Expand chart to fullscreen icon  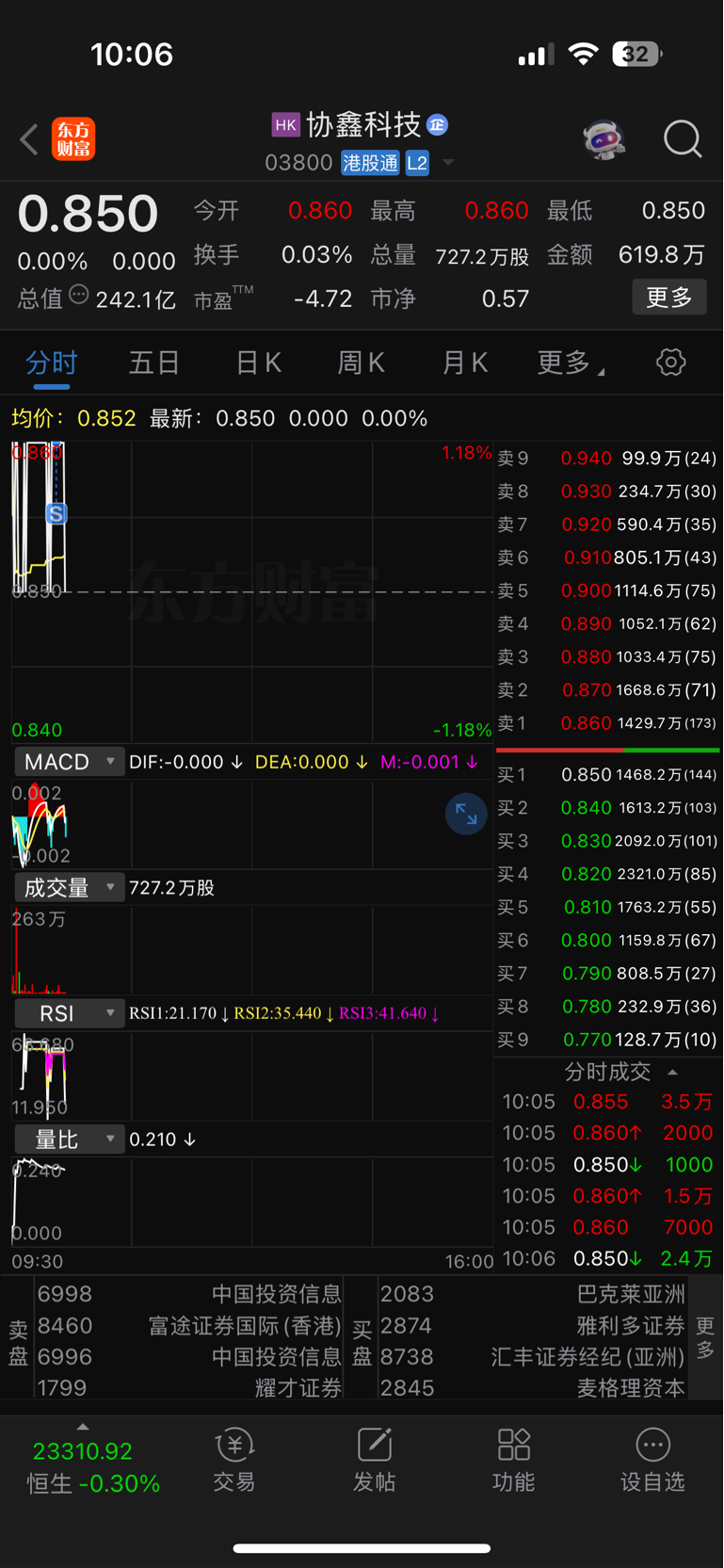466,814
